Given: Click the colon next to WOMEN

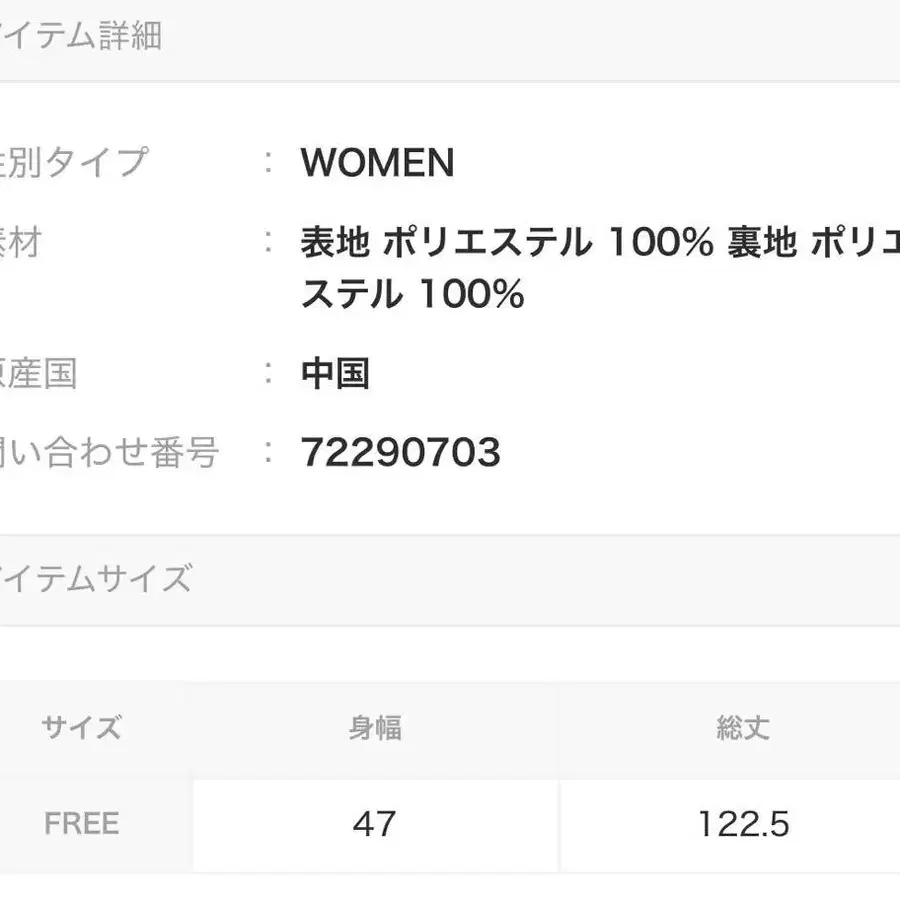Looking at the screenshot, I should [268, 163].
